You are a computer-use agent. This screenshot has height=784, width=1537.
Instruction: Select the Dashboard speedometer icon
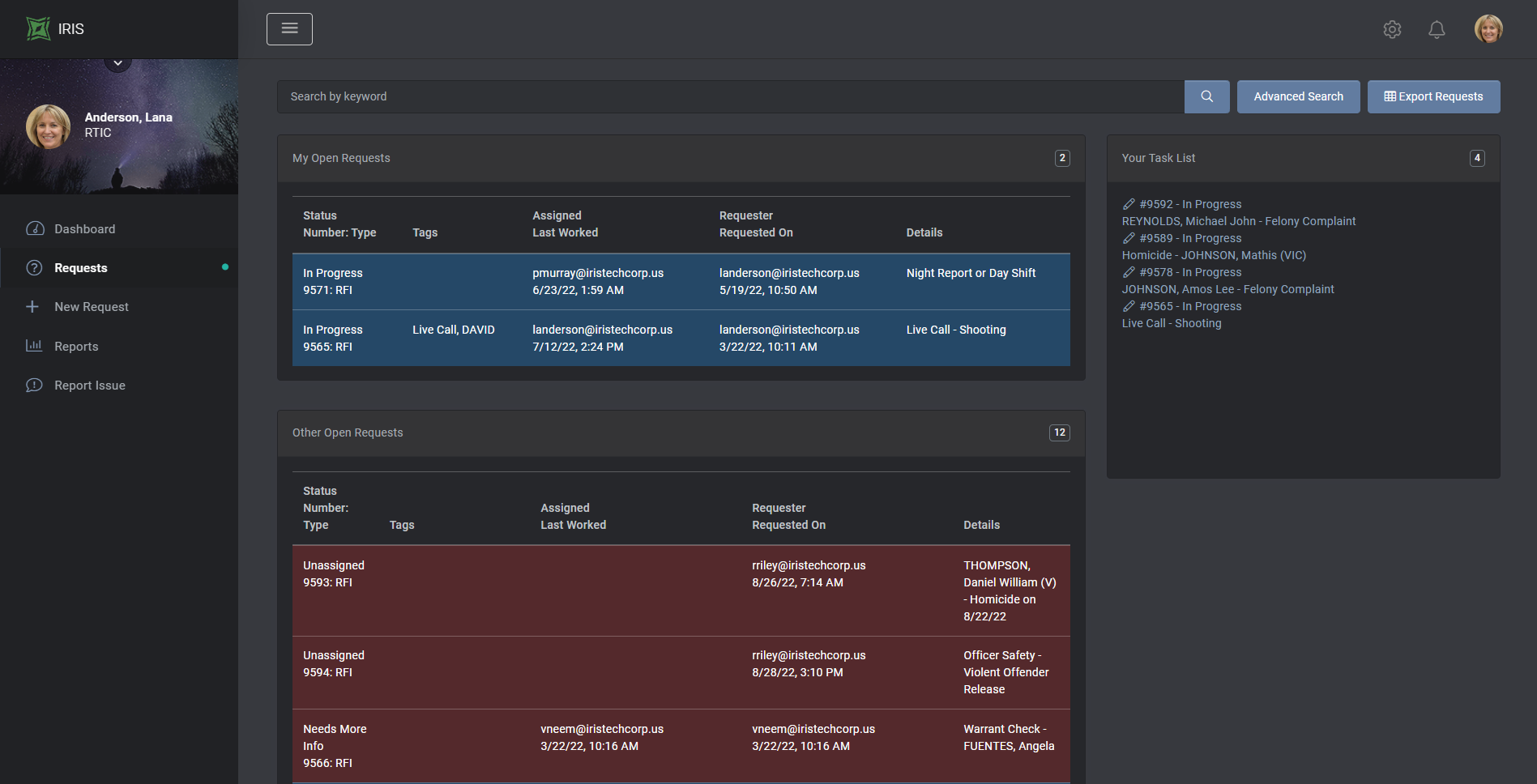pos(36,228)
